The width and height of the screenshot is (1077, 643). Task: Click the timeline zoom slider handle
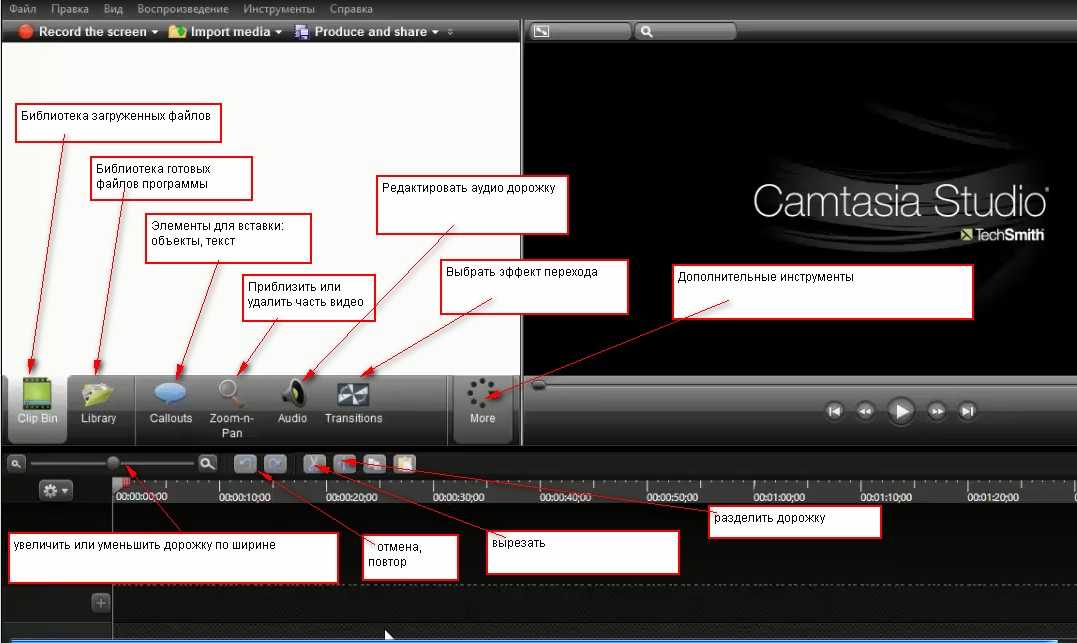coord(113,463)
